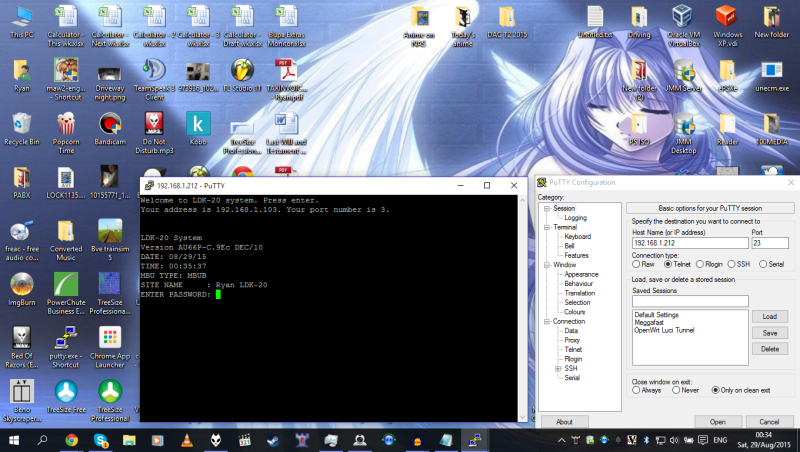The width and height of the screenshot is (800, 452).
Task: Open the JMM Server desktop icon
Action: 684,76
